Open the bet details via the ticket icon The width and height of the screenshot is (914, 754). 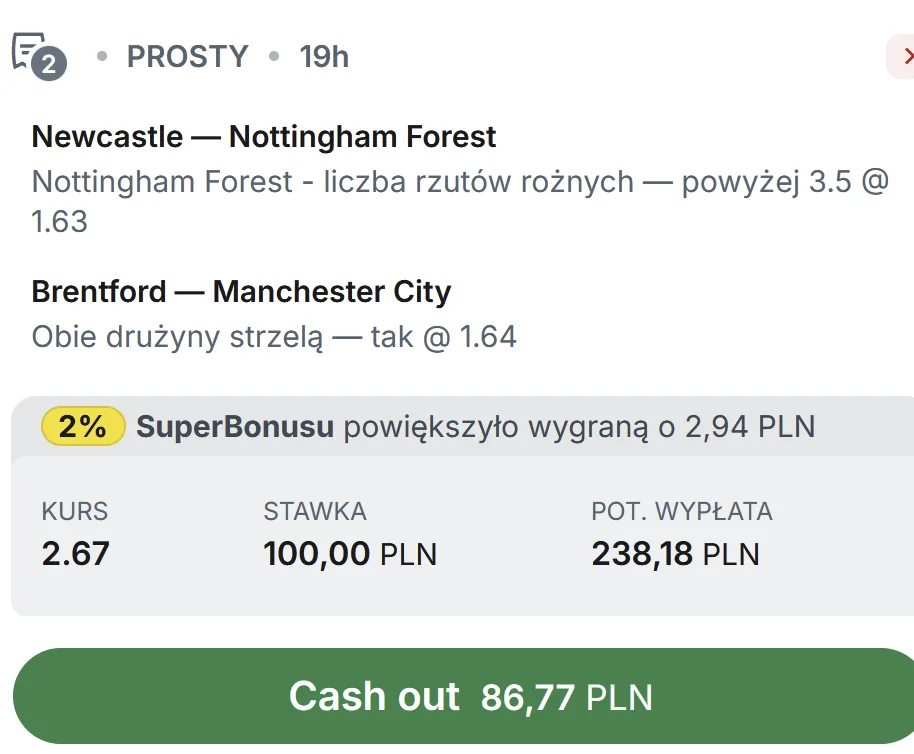(x=32, y=48)
